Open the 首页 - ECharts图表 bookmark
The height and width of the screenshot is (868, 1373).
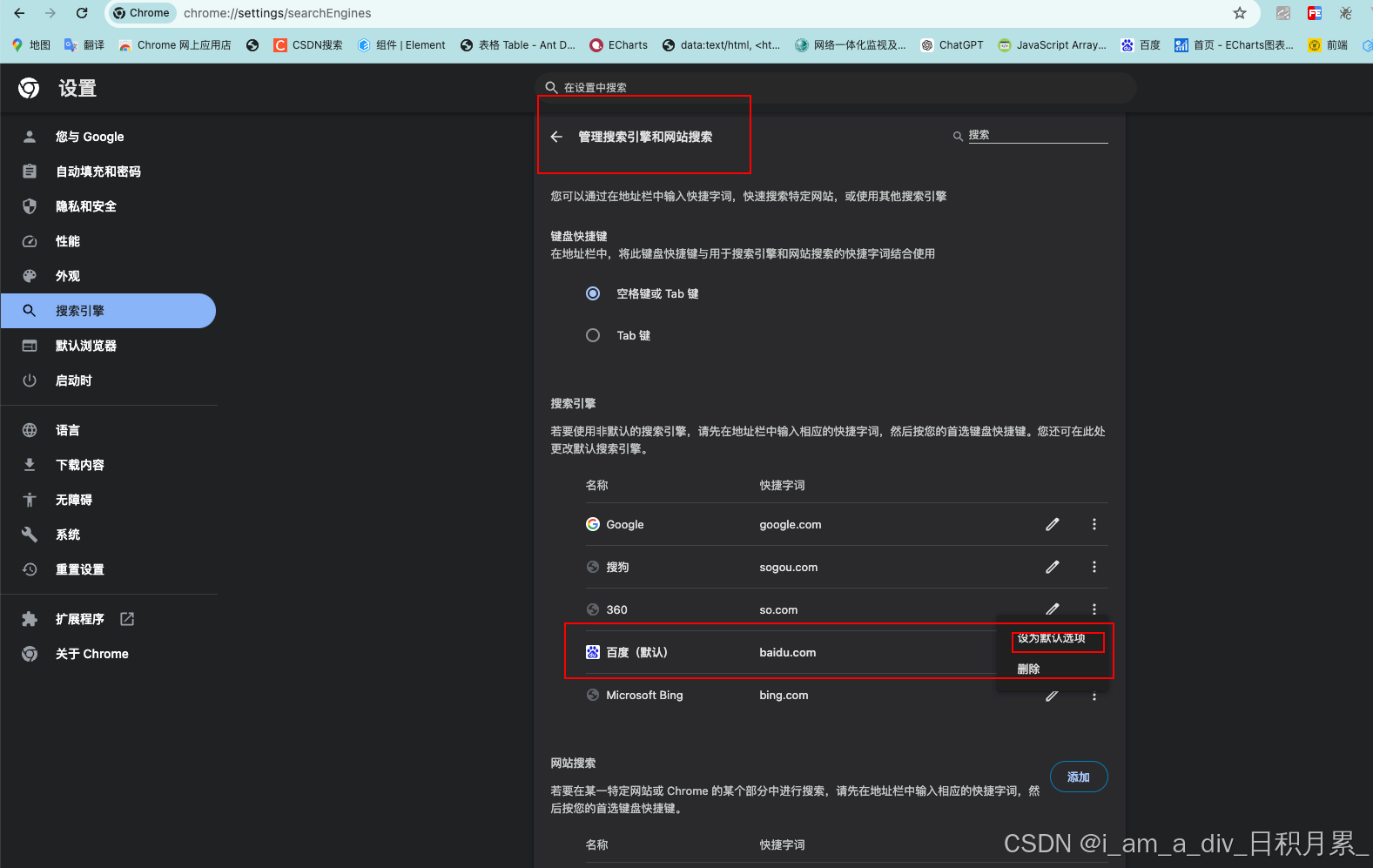(1234, 45)
